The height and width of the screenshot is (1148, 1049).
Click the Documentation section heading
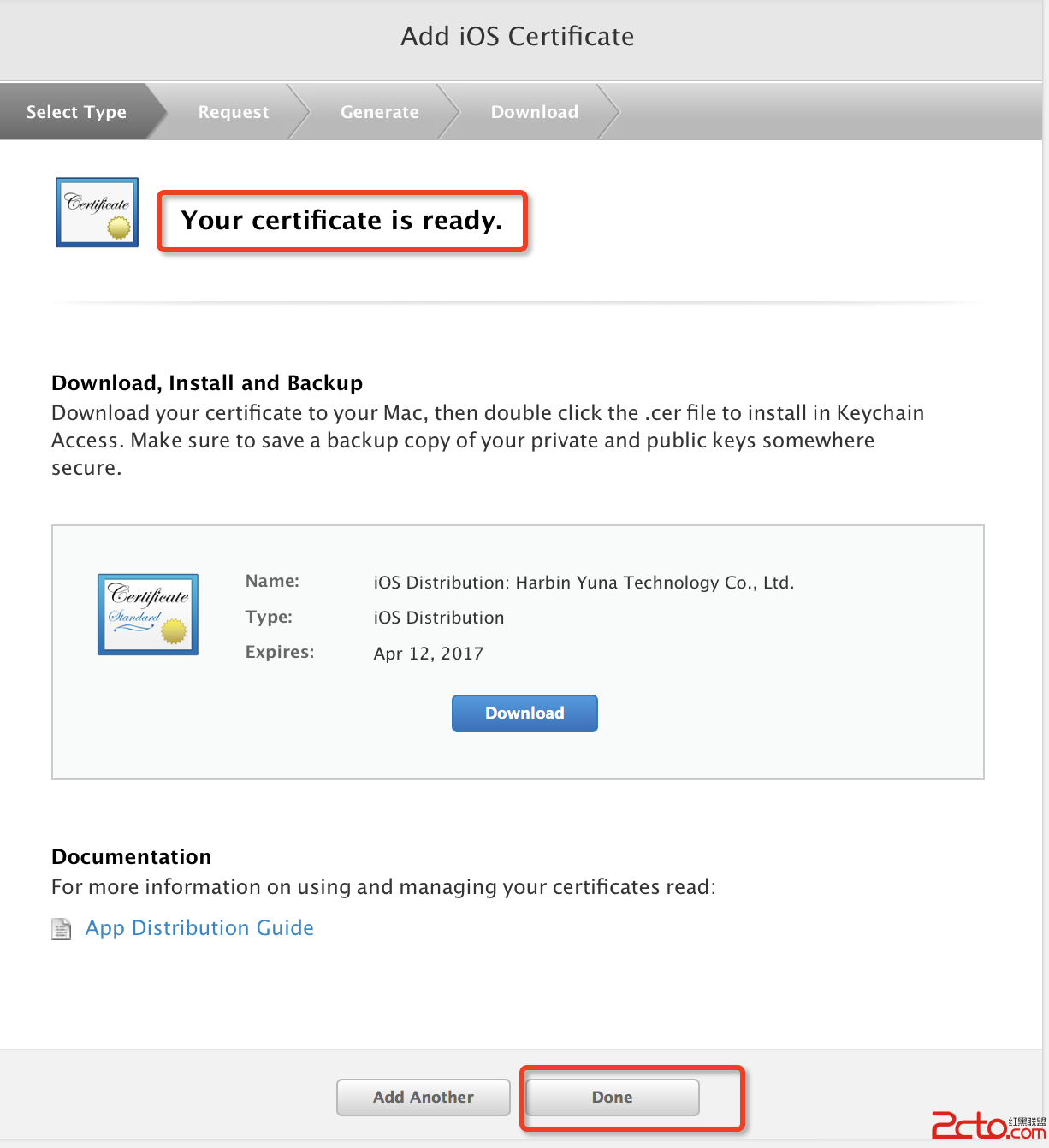[131, 856]
